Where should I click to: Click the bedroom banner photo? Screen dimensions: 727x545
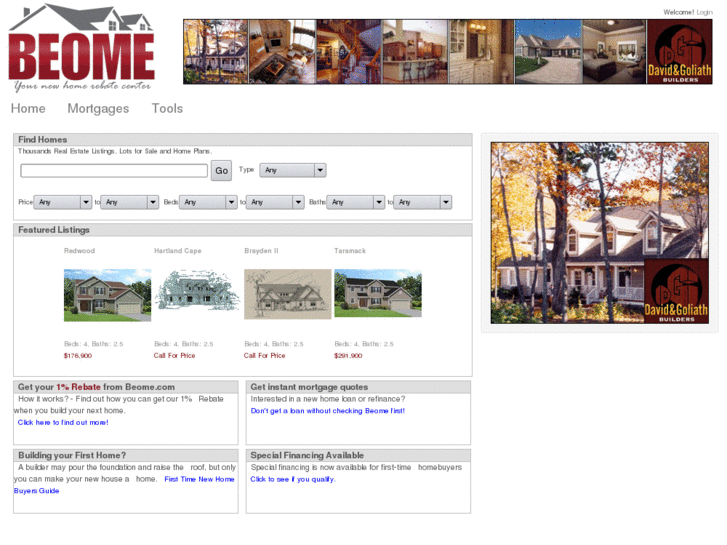[614, 51]
